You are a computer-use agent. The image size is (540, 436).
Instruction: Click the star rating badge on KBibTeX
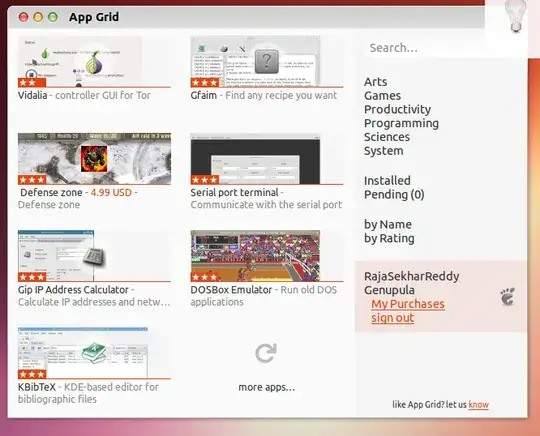tap(32, 374)
